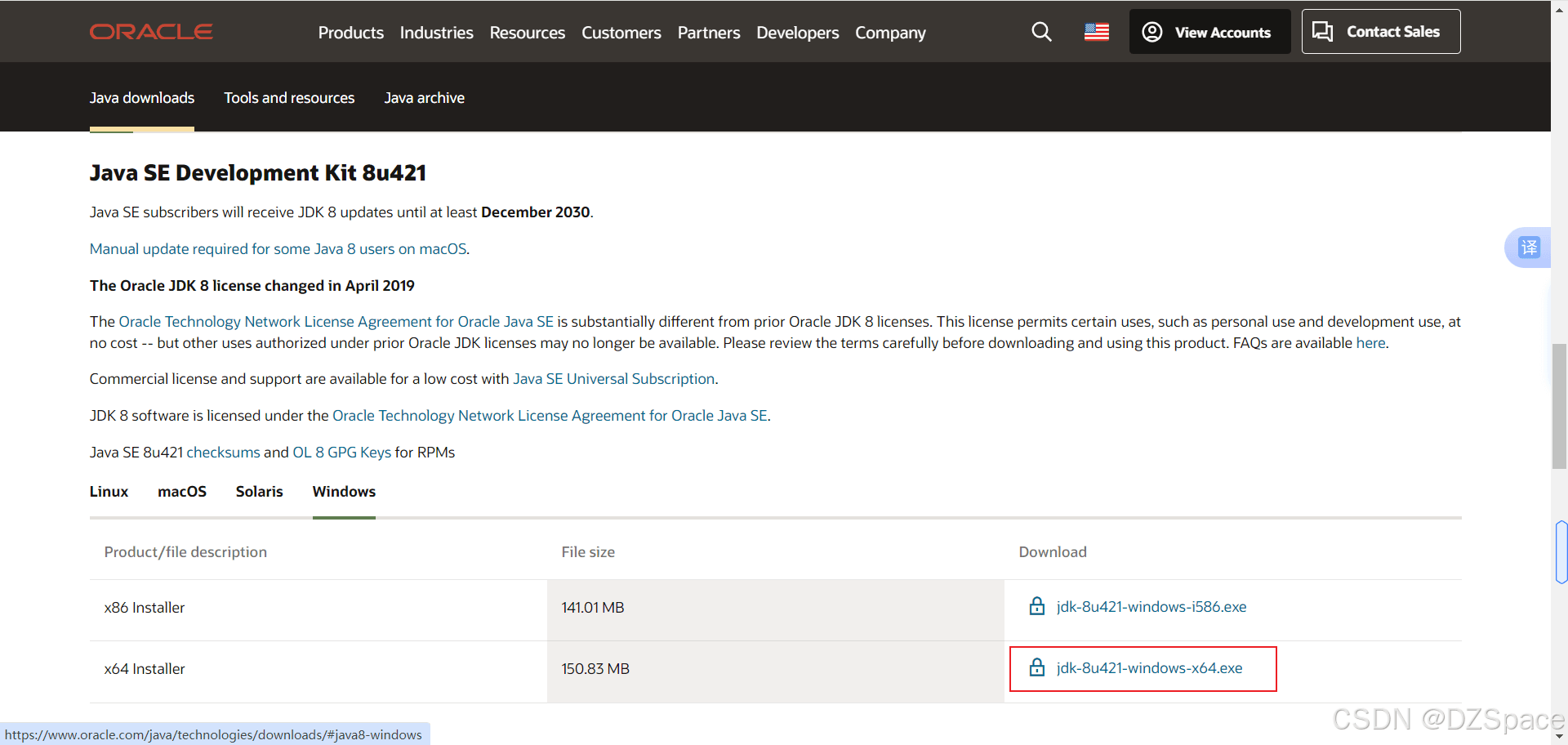Download jdk-8u421-windows-x64.exe
The image size is (1568, 745).
coord(1149,668)
